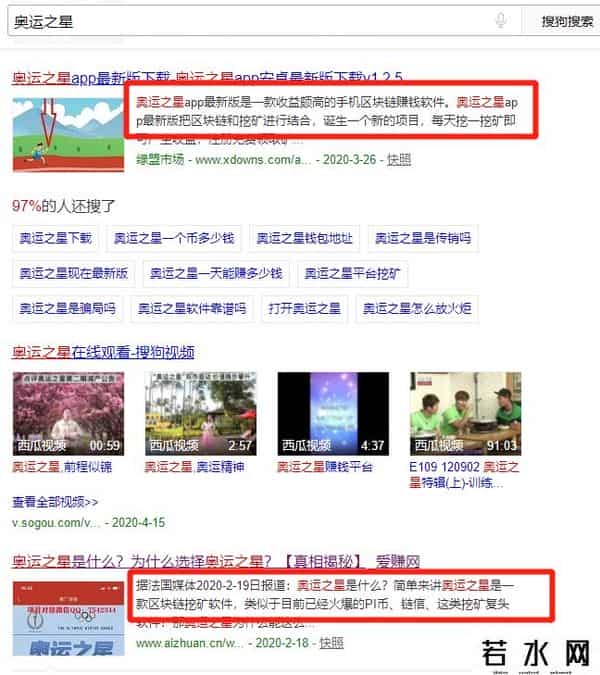Click snippet text 据法国媒体2020-2-19日报道
The height and width of the screenshot is (675, 600).
(211, 585)
